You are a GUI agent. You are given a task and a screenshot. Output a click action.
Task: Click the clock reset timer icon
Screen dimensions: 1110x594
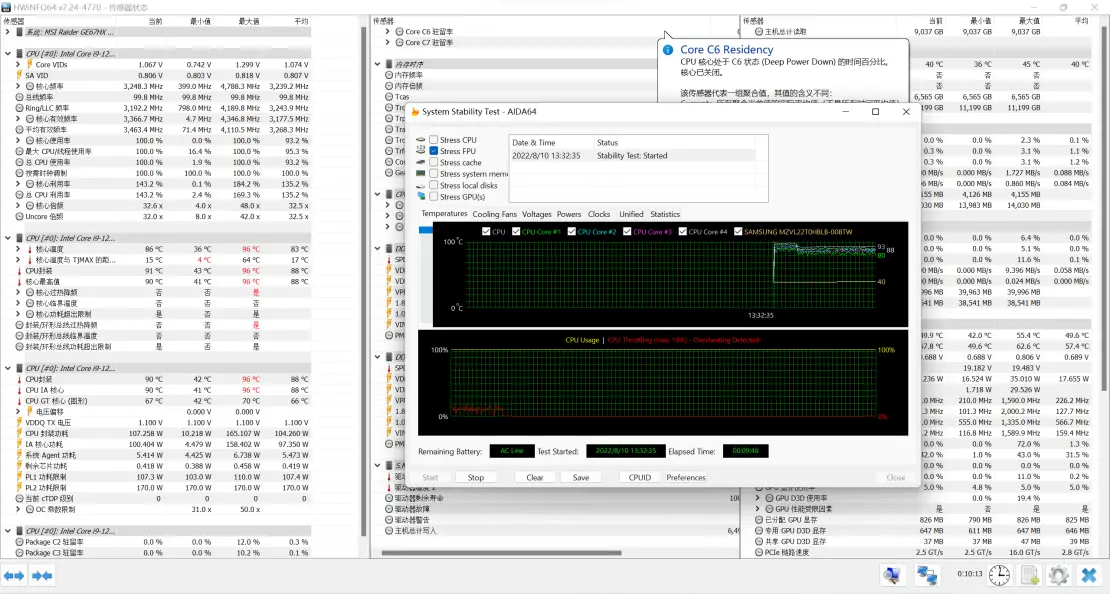[999, 575]
